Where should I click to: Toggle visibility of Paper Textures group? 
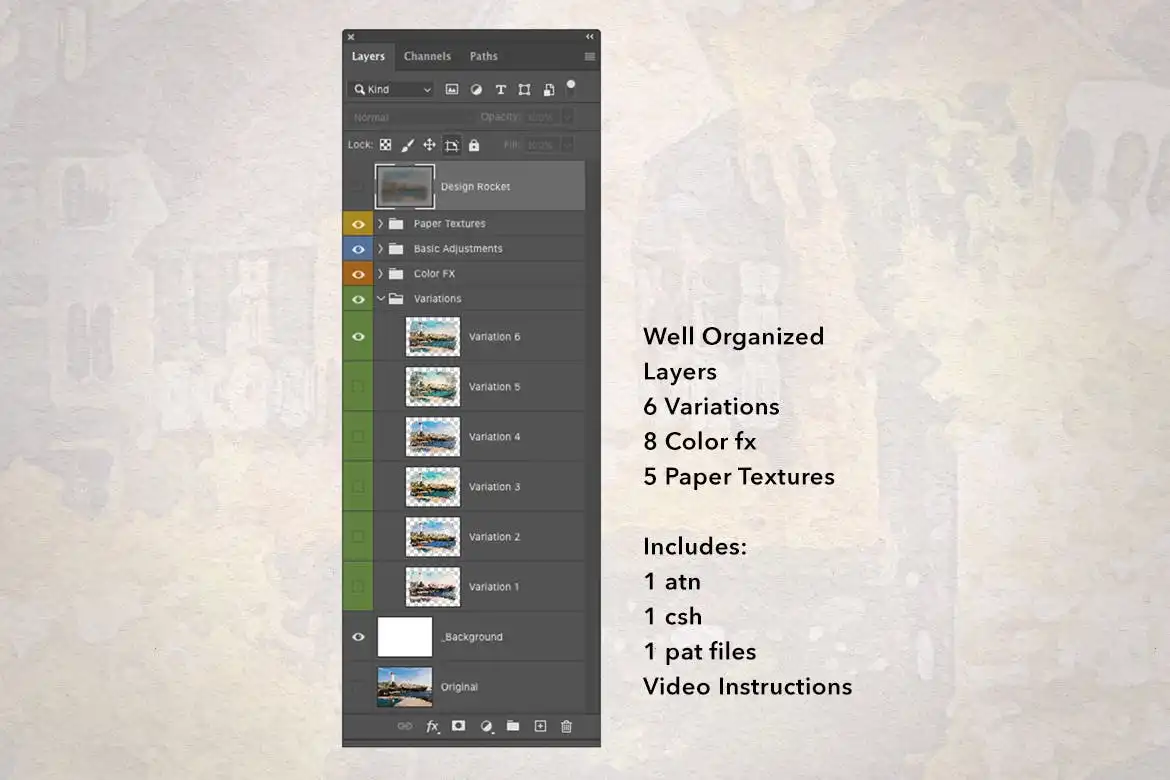click(x=358, y=224)
